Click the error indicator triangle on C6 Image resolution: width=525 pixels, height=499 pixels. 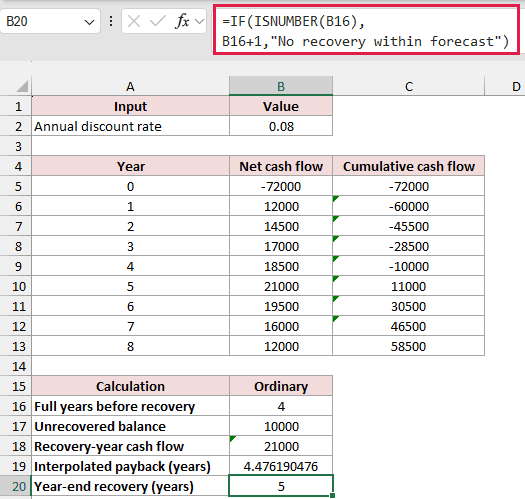[335, 199]
